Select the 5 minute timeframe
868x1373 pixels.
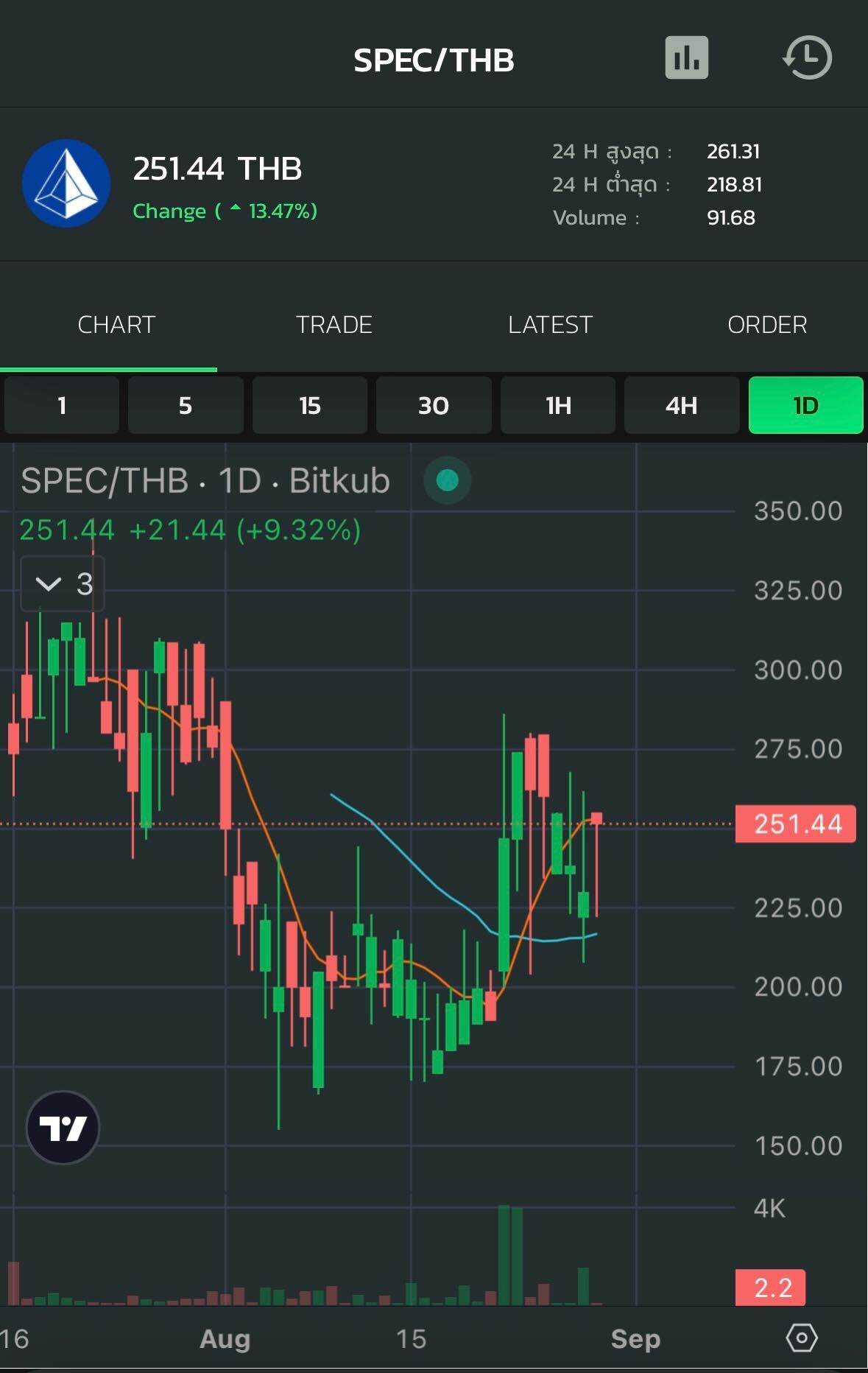pyautogui.click(x=186, y=405)
